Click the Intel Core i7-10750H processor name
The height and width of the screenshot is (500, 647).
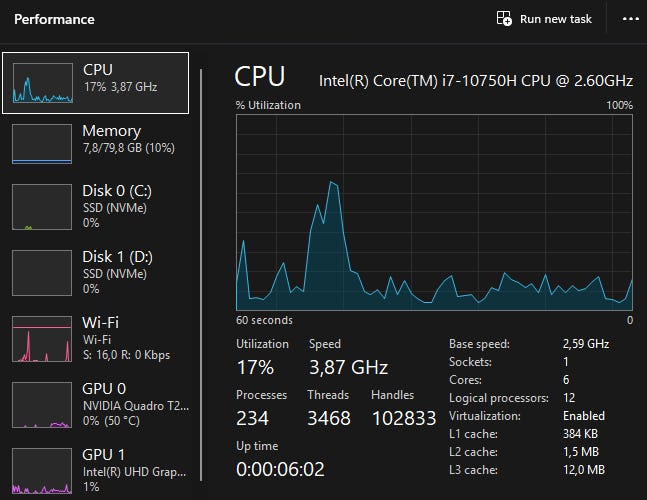click(x=475, y=79)
